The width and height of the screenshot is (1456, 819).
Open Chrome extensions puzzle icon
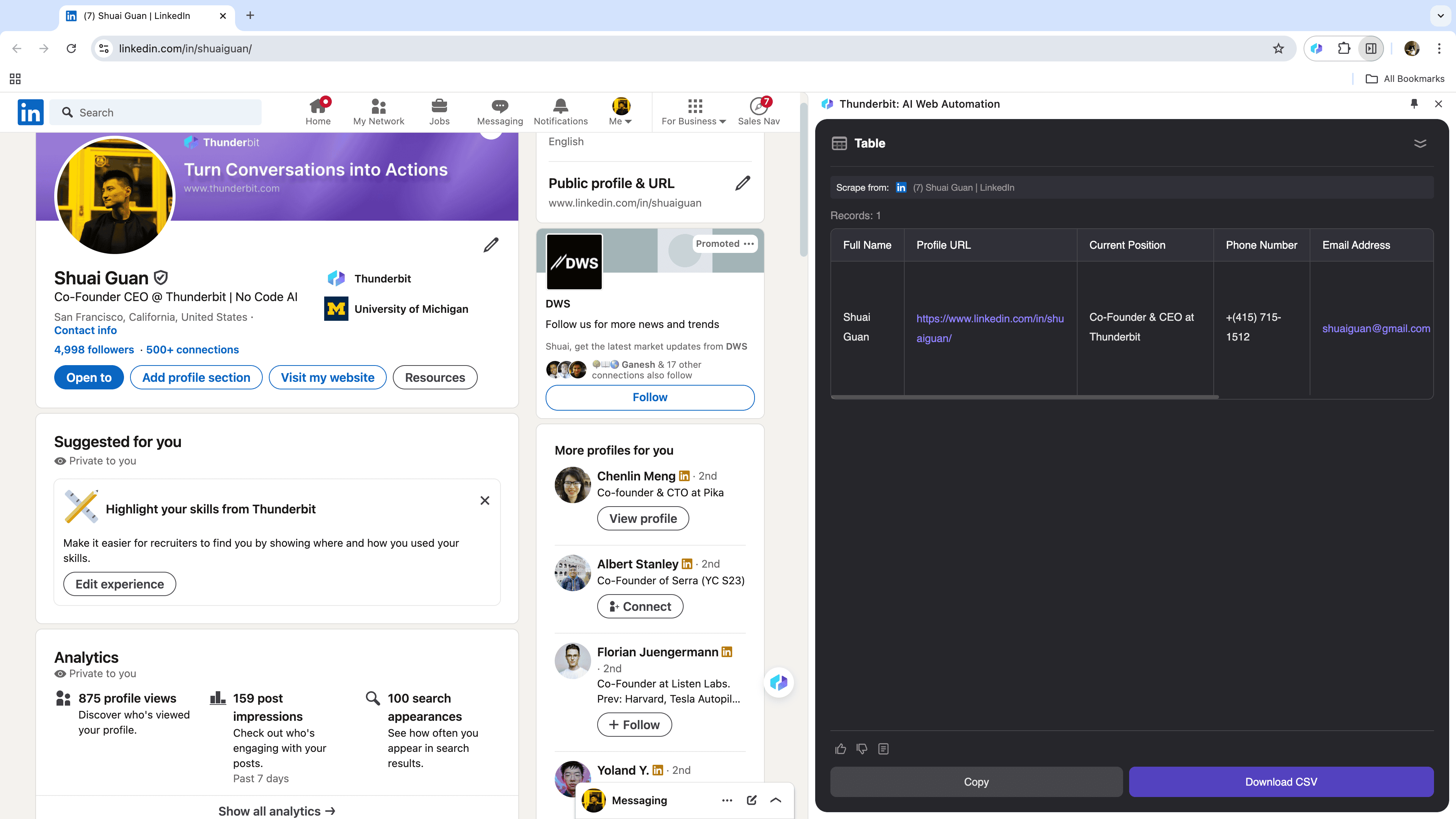[1344, 49]
